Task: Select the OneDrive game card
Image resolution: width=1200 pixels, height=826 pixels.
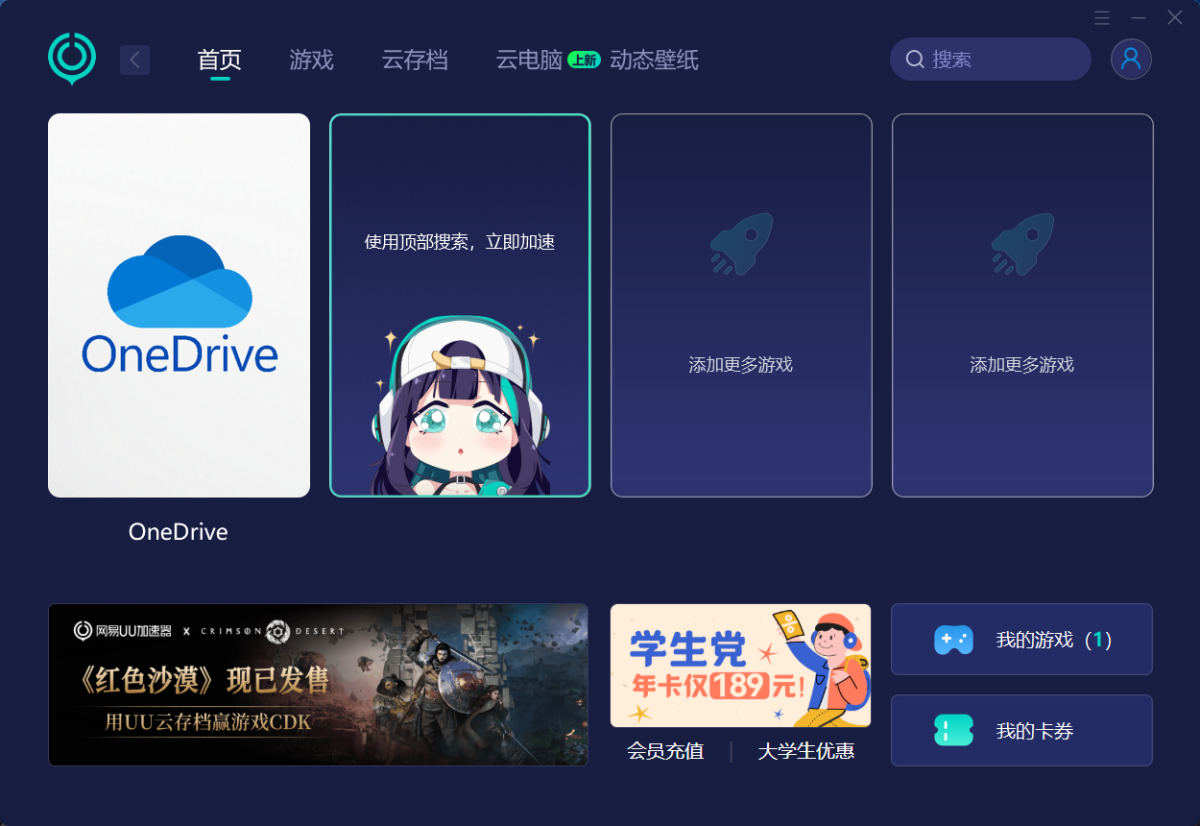Action: click(179, 305)
